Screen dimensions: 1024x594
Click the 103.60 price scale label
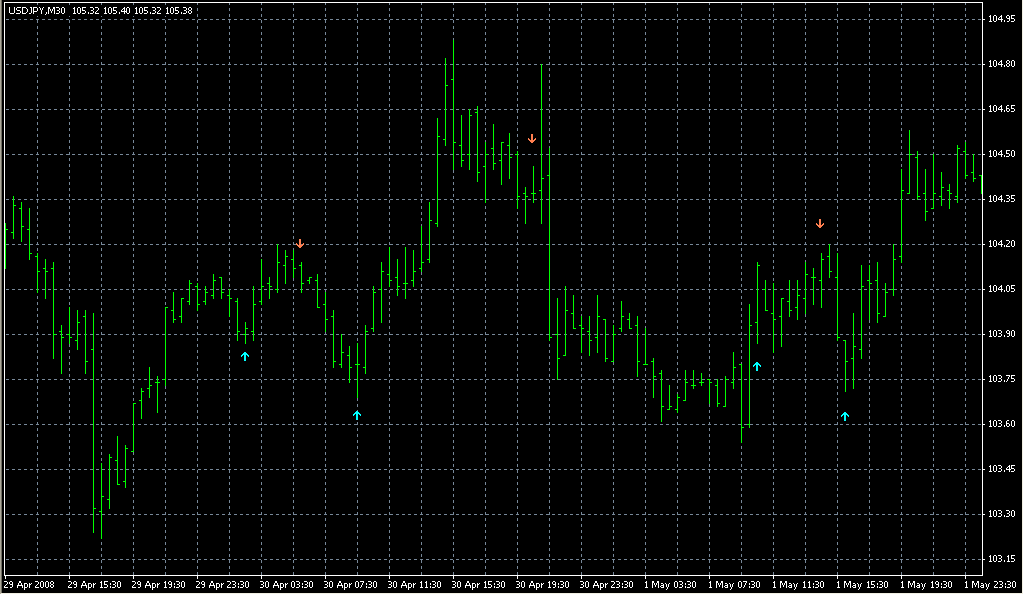click(1001, 424)
